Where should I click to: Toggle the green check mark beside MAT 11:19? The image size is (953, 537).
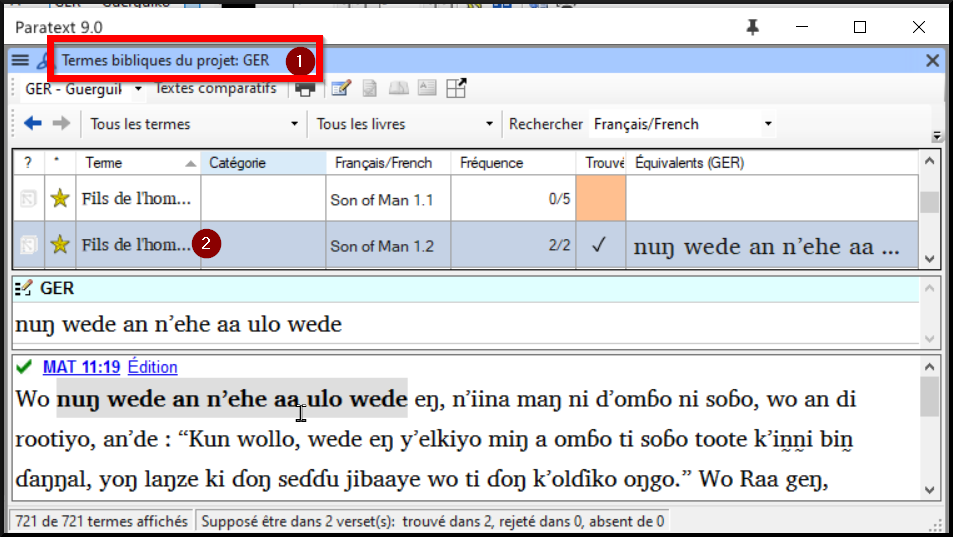(24, 367)
